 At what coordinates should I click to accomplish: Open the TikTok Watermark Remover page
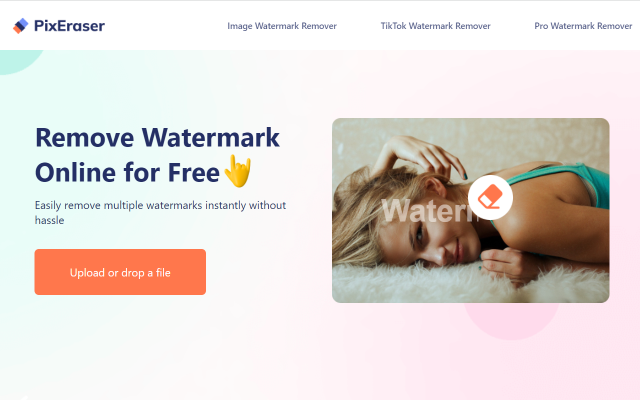(x=436, y=26)
